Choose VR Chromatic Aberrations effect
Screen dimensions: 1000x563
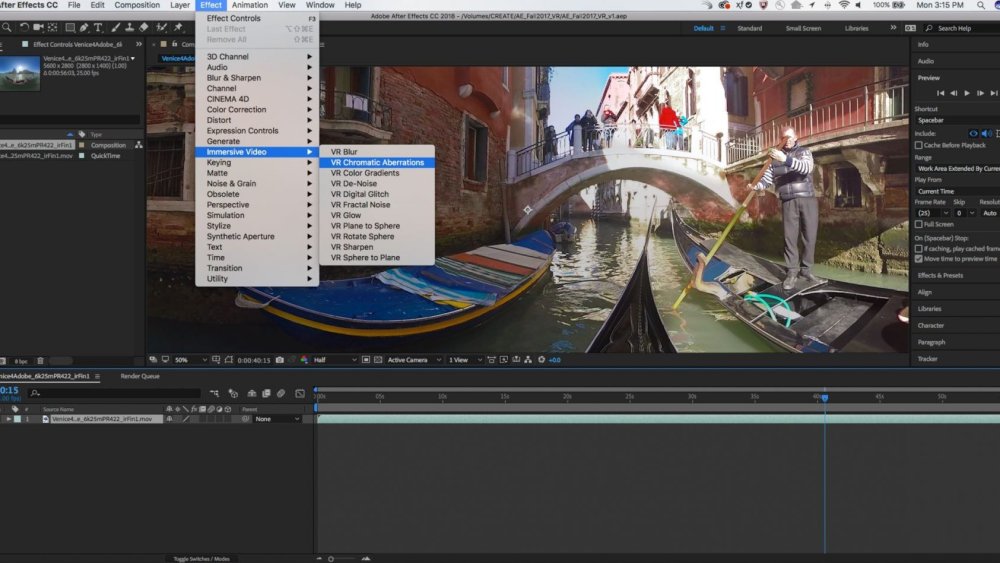377,163
